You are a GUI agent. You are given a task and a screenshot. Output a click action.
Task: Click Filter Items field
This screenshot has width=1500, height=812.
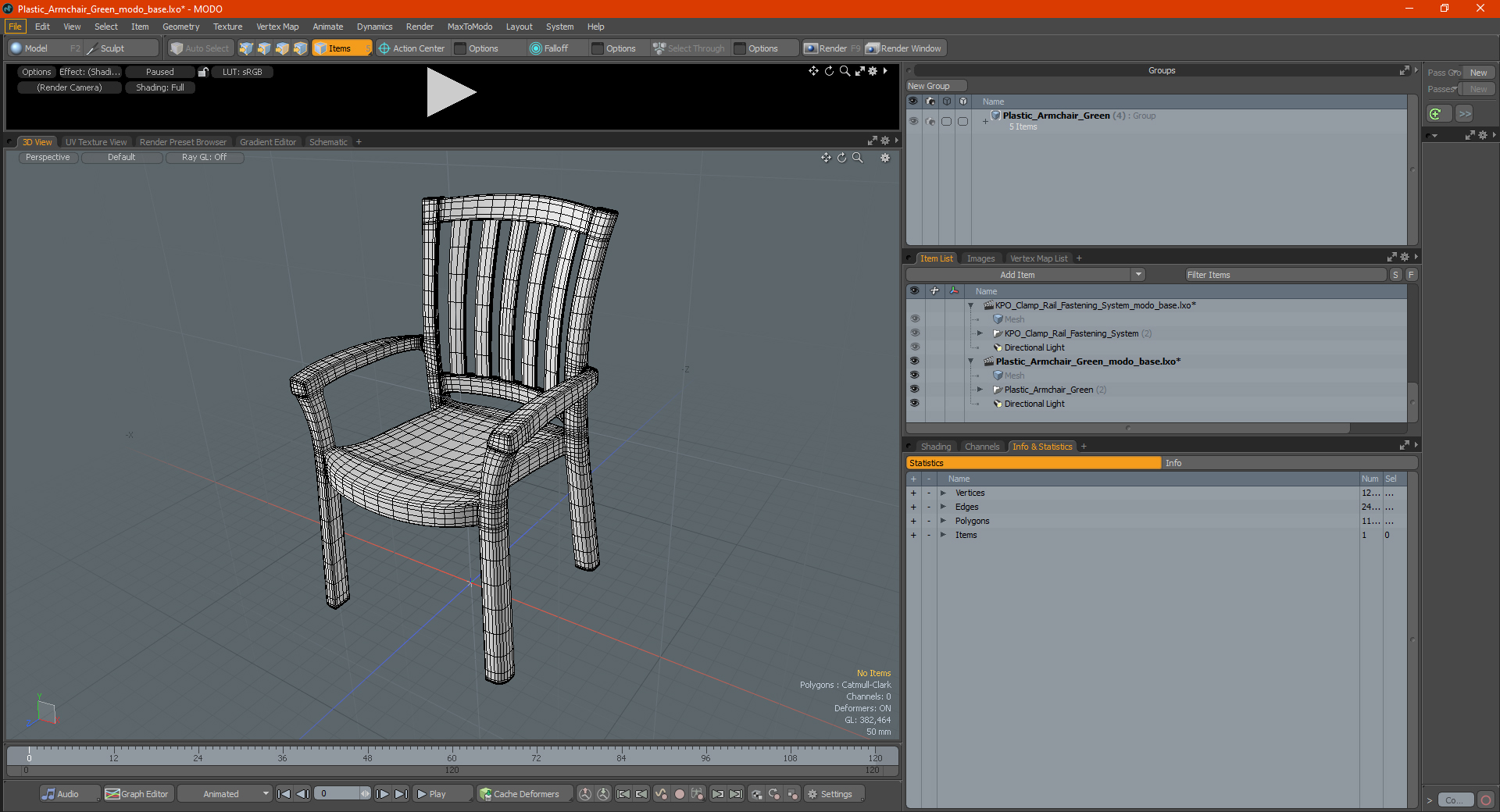pos(1285,275)
